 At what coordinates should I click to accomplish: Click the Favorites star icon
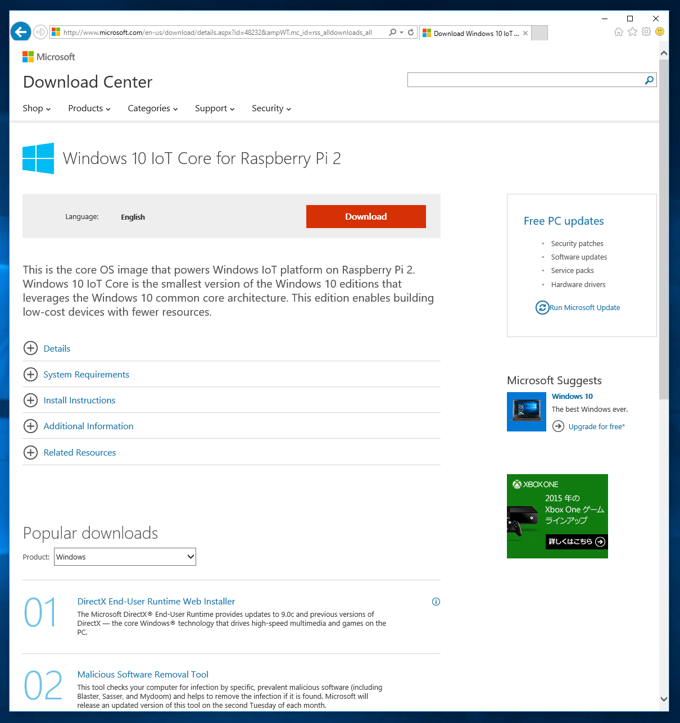[x=633, y=32]
